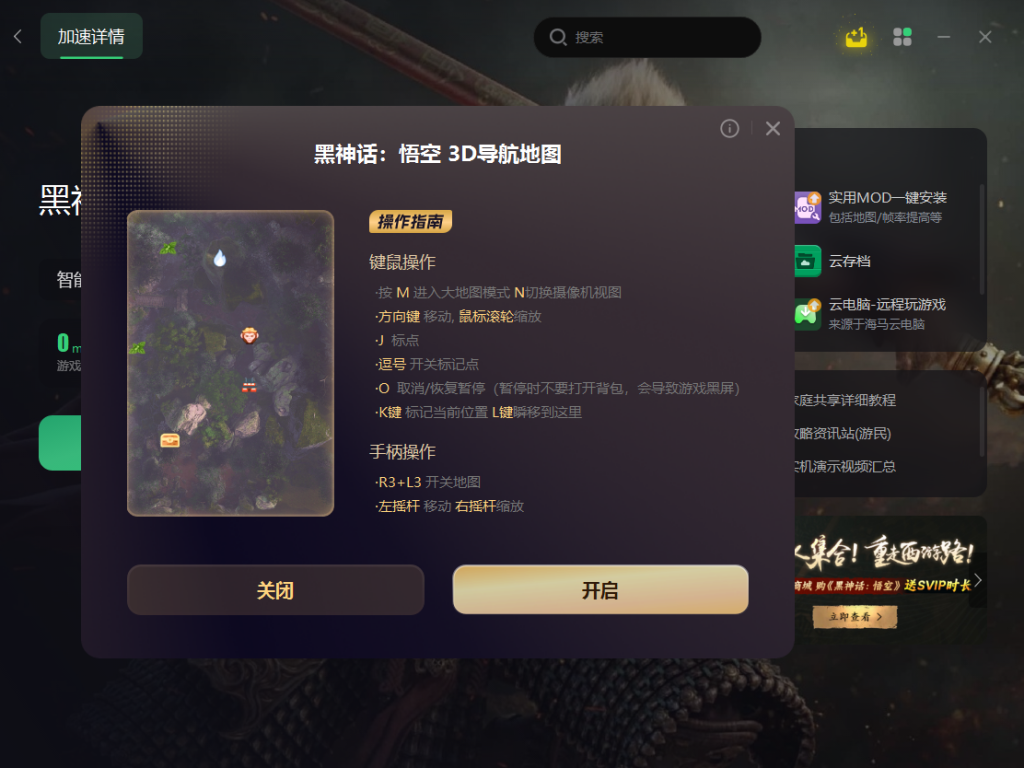Click the info icon in the dialog
Screen dimensions: 1024x768
[729, 129]
